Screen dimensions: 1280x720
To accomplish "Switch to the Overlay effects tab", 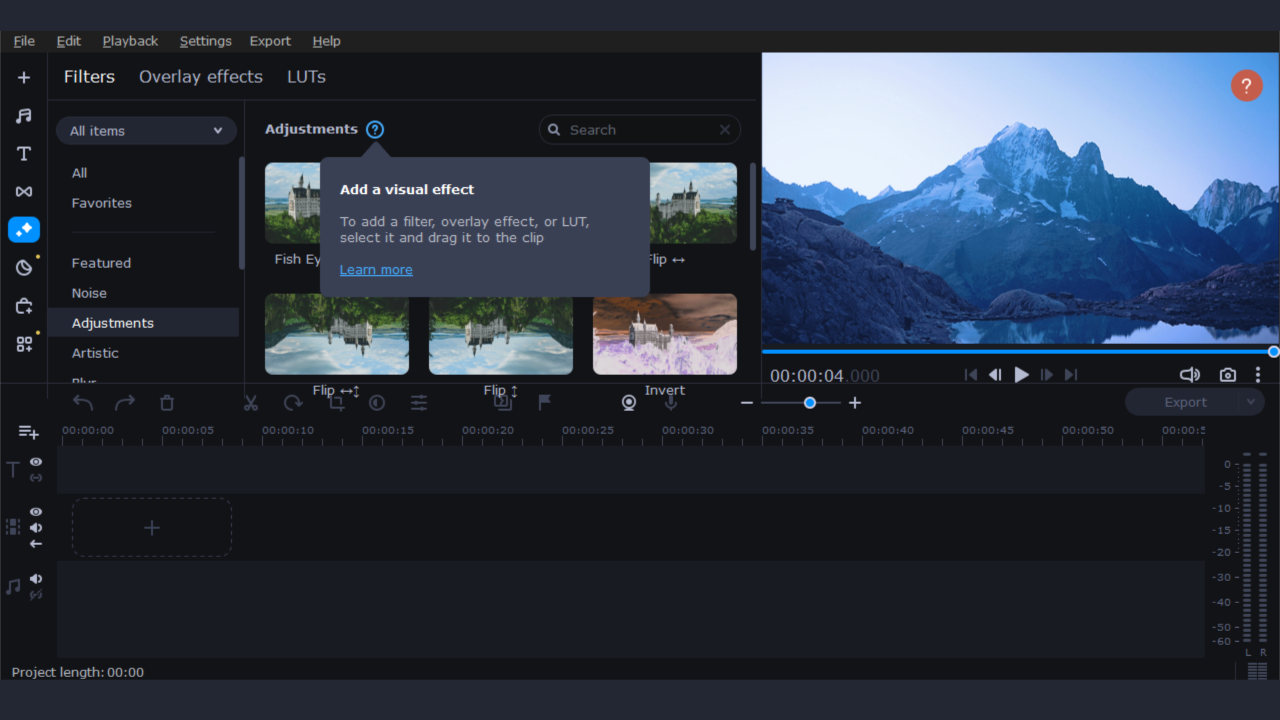I will [x=201, y=77].
